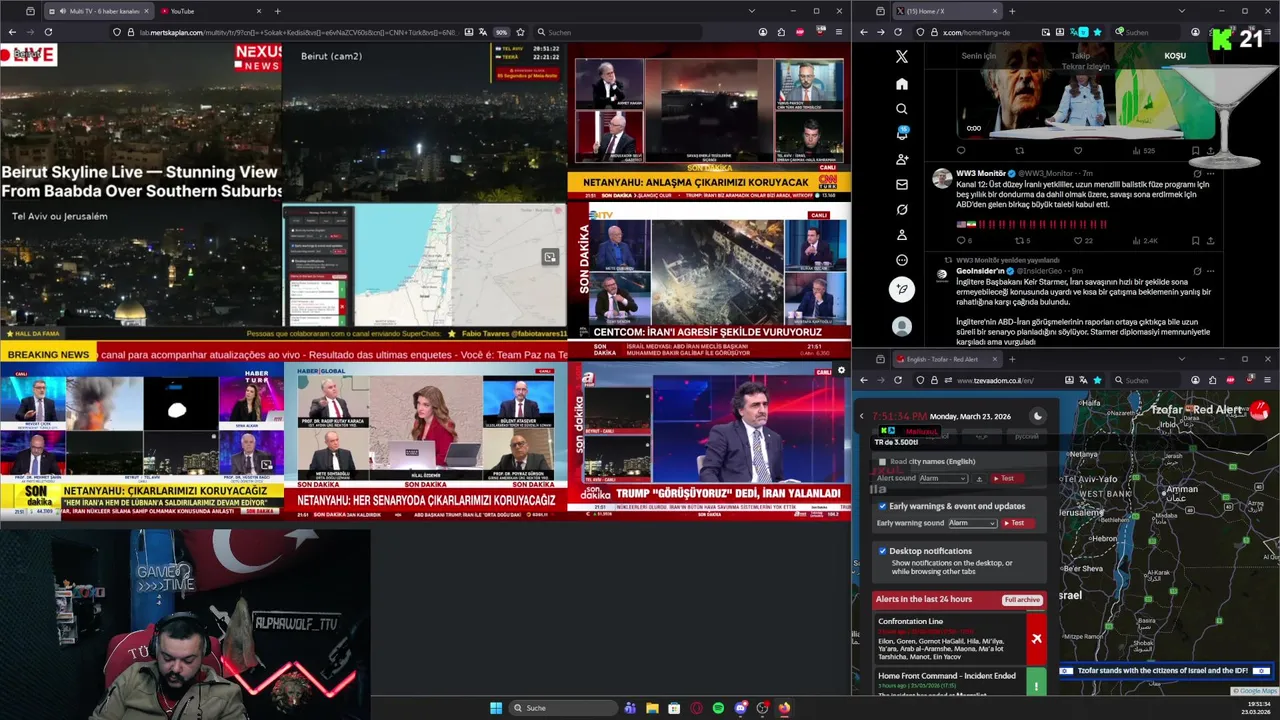Viewport: 1280px width, 720px height.
Task: Reload the X browser window page
Action: [898, 32]
